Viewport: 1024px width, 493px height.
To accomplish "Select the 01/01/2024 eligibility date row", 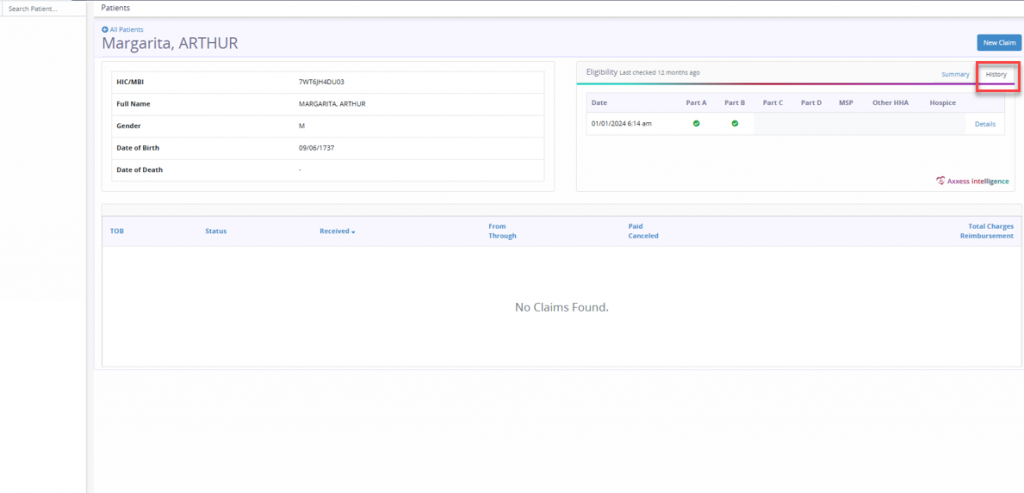I will [795, 123].
